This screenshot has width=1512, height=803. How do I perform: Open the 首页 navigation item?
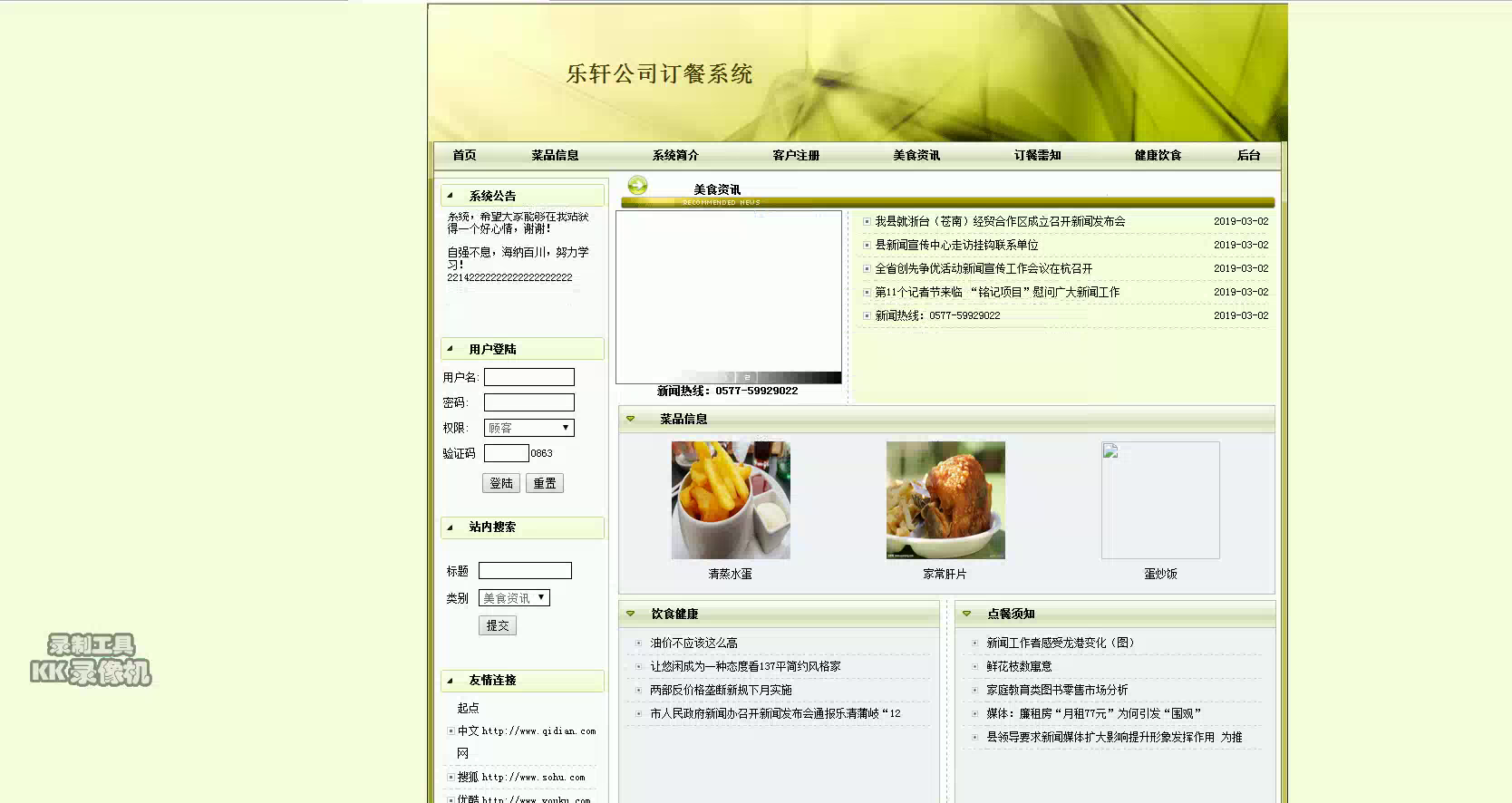[x=464, y=156]
